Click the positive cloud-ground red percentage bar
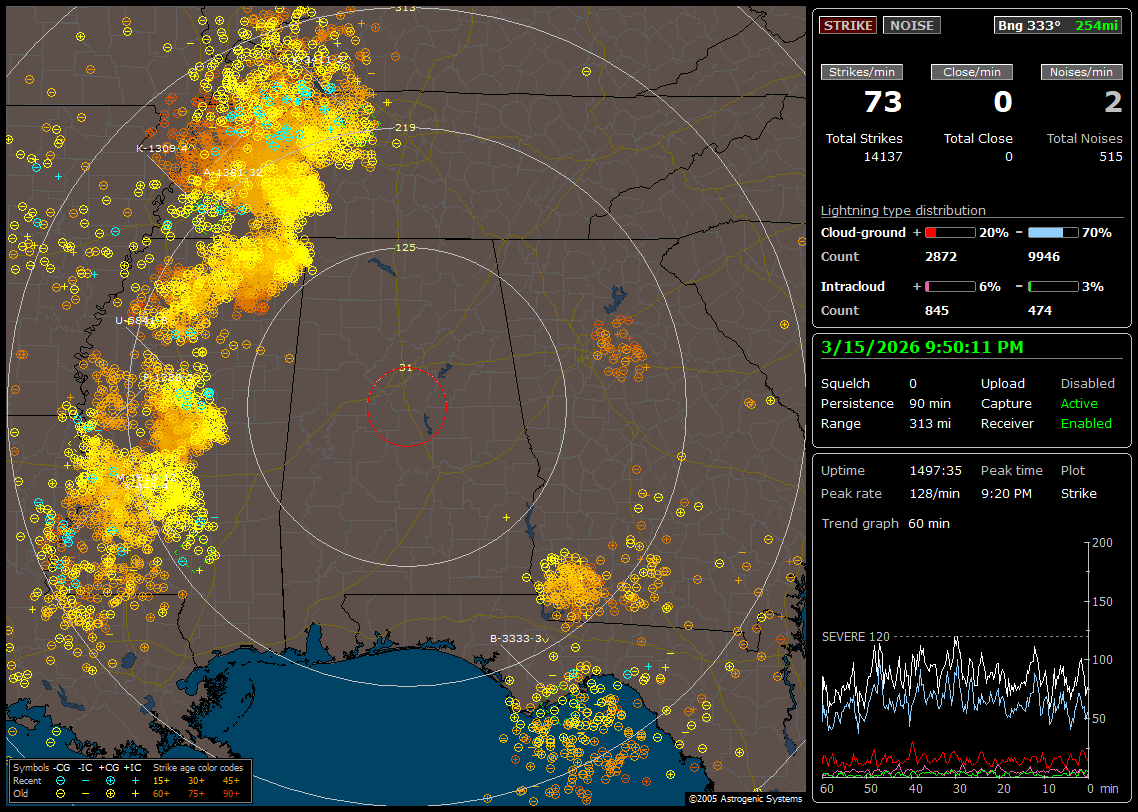The image size is (1138, 812). click(949, 232)
